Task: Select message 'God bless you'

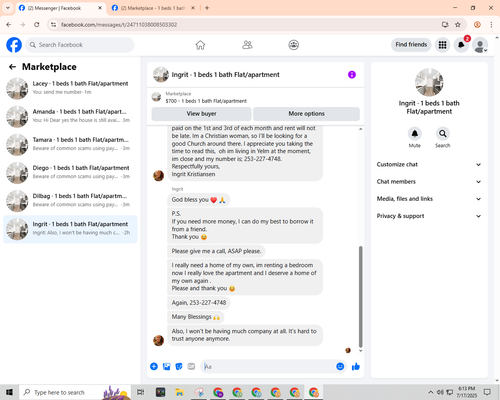Action: pyautogui.click(x=199, y=200)
